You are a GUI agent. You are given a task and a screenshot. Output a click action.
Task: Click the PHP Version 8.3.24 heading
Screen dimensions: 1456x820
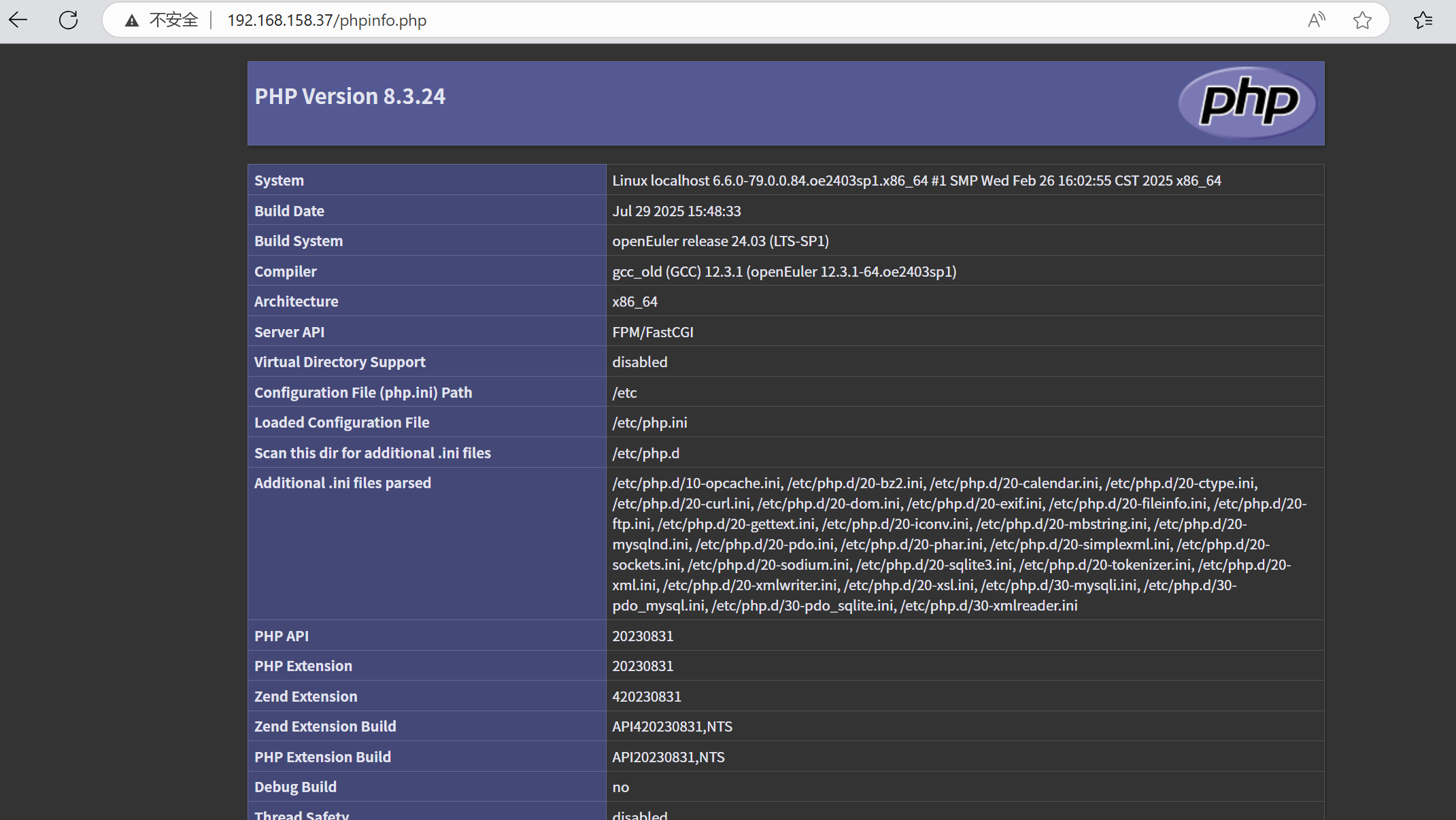tap(350, 97)
